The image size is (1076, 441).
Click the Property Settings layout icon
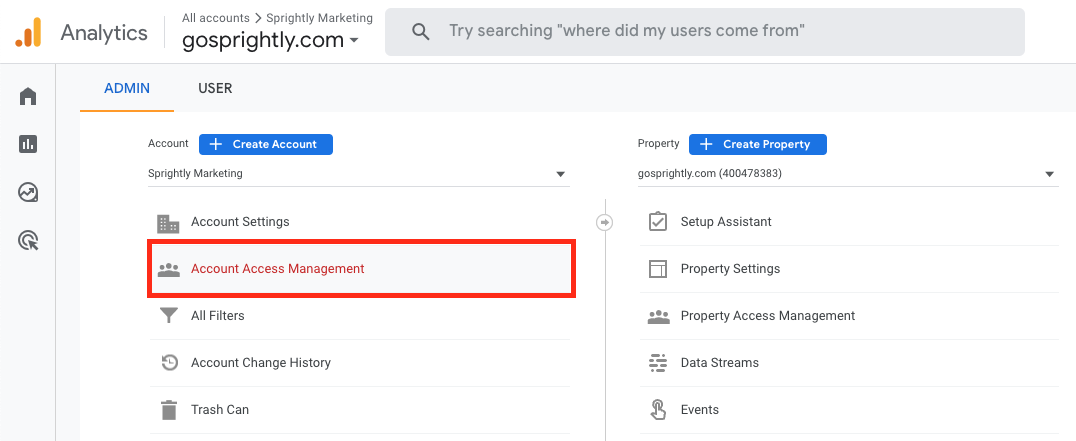click(657, 269)
